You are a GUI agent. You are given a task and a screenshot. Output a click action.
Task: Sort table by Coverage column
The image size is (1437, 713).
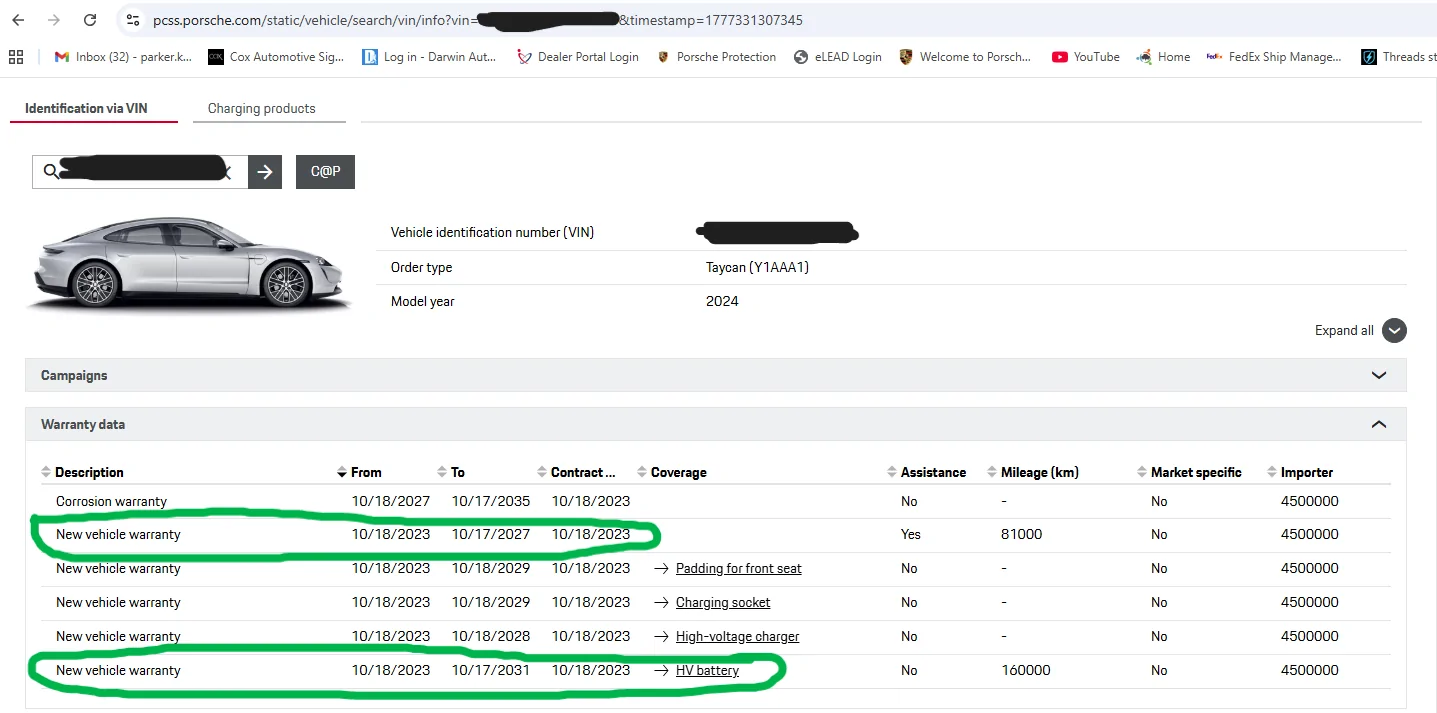[x=672, y=472]
